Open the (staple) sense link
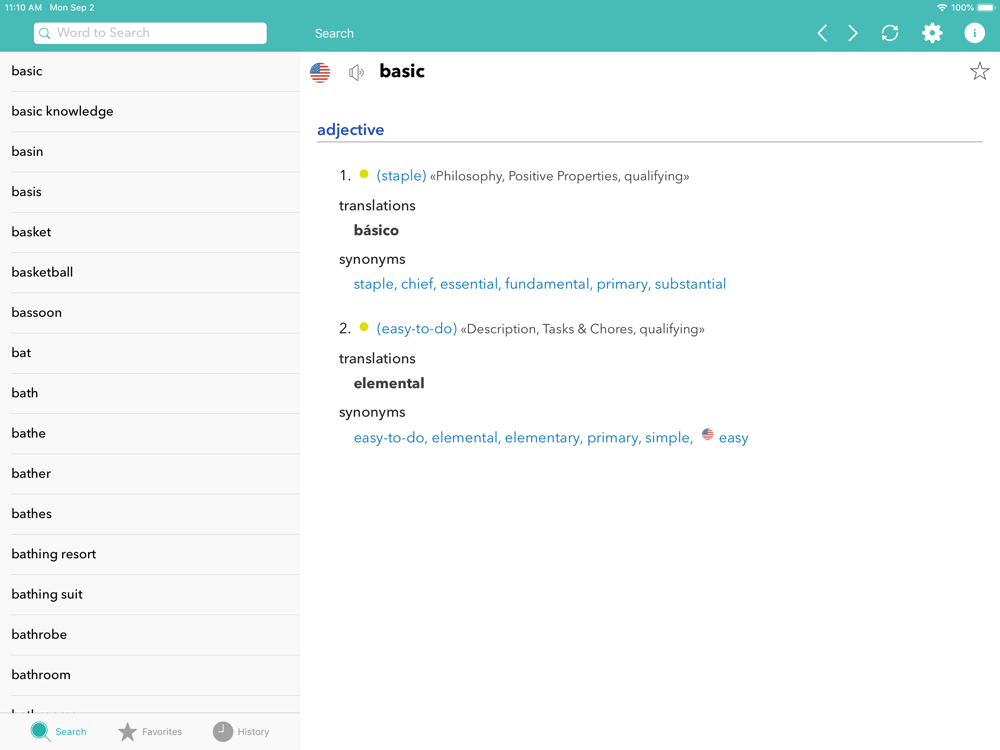Screen dimensions: 1000x750 click(401, 175)
